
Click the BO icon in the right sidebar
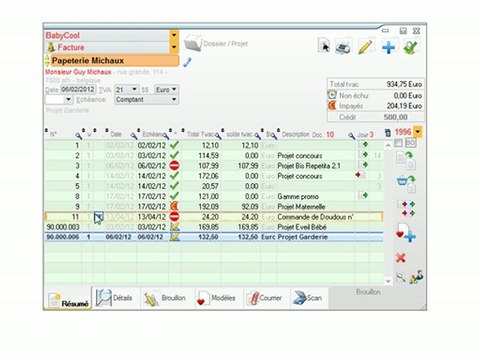pyautogui.click(x=411, y=143)
